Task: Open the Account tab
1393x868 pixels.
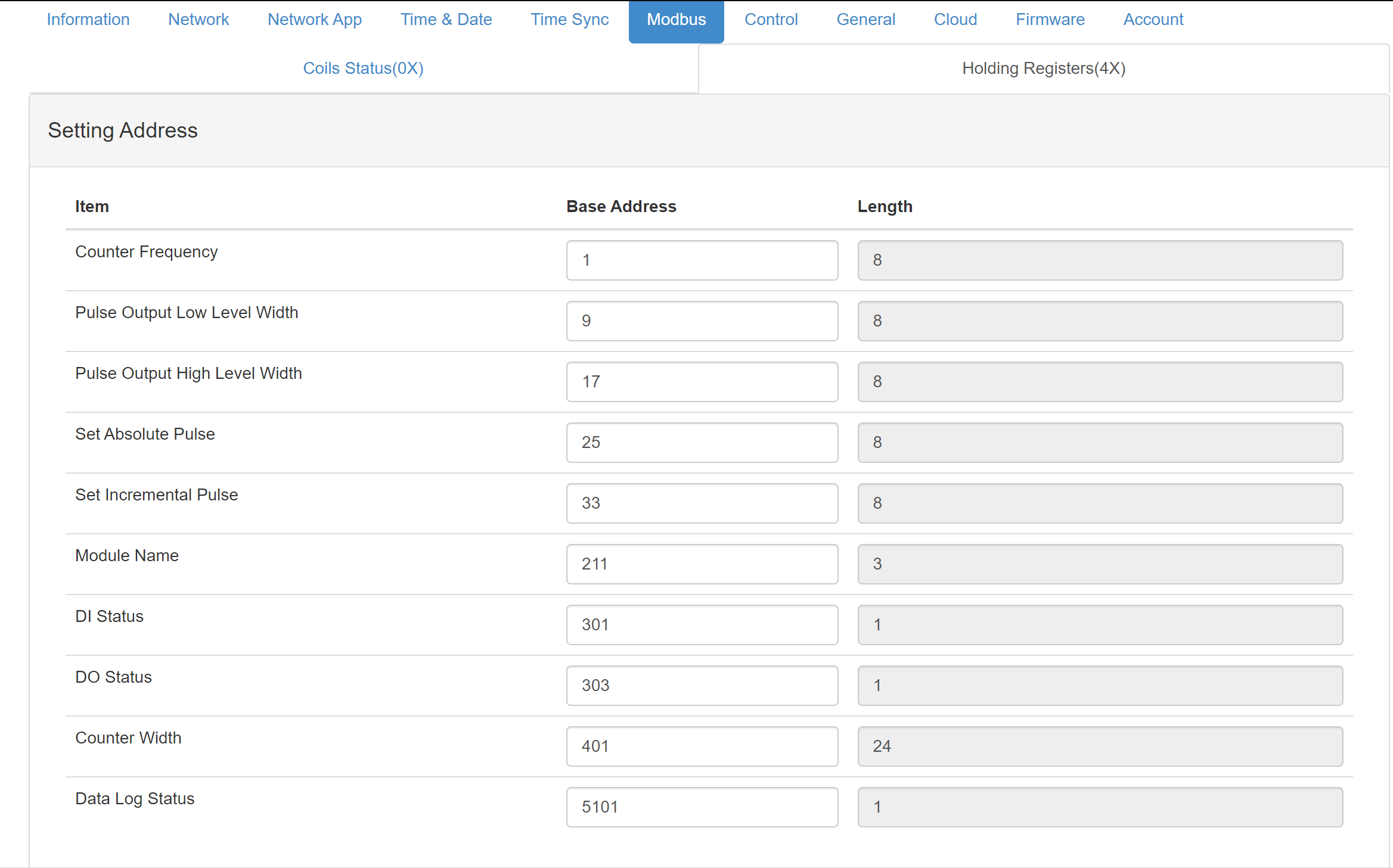Action: [x=1153, y=20]
